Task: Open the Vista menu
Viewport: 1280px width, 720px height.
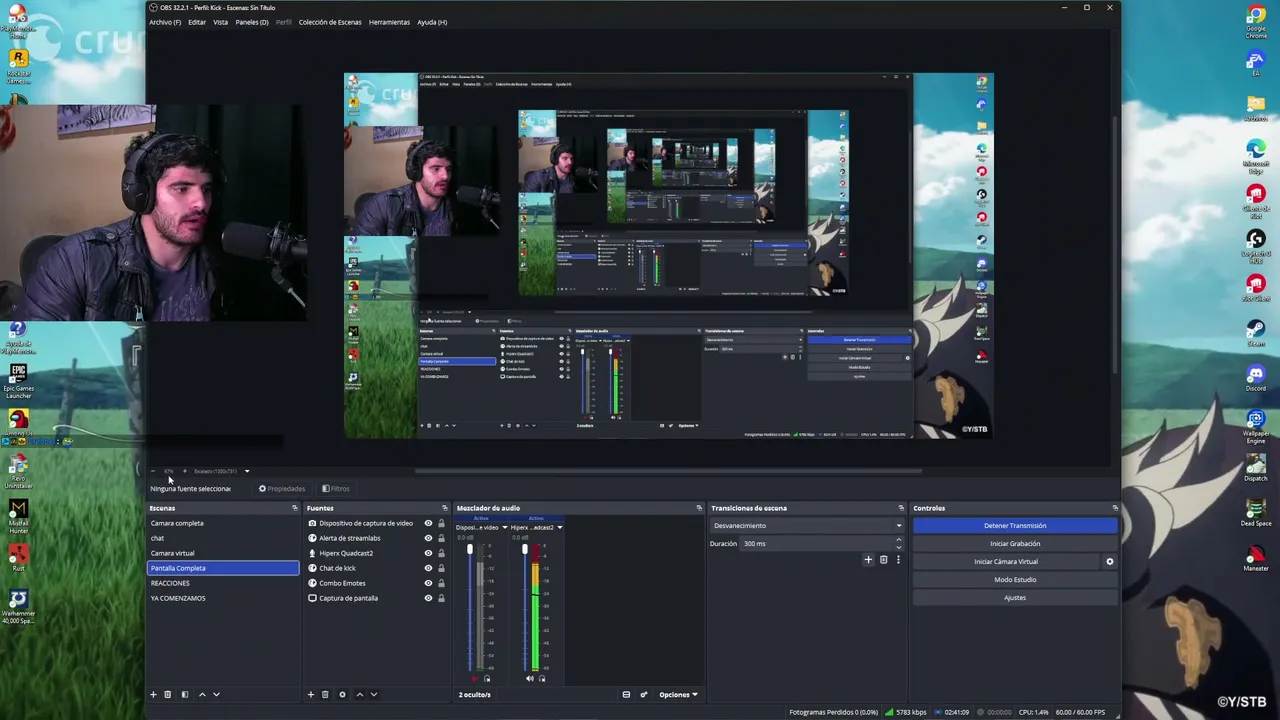Action: 220,22
